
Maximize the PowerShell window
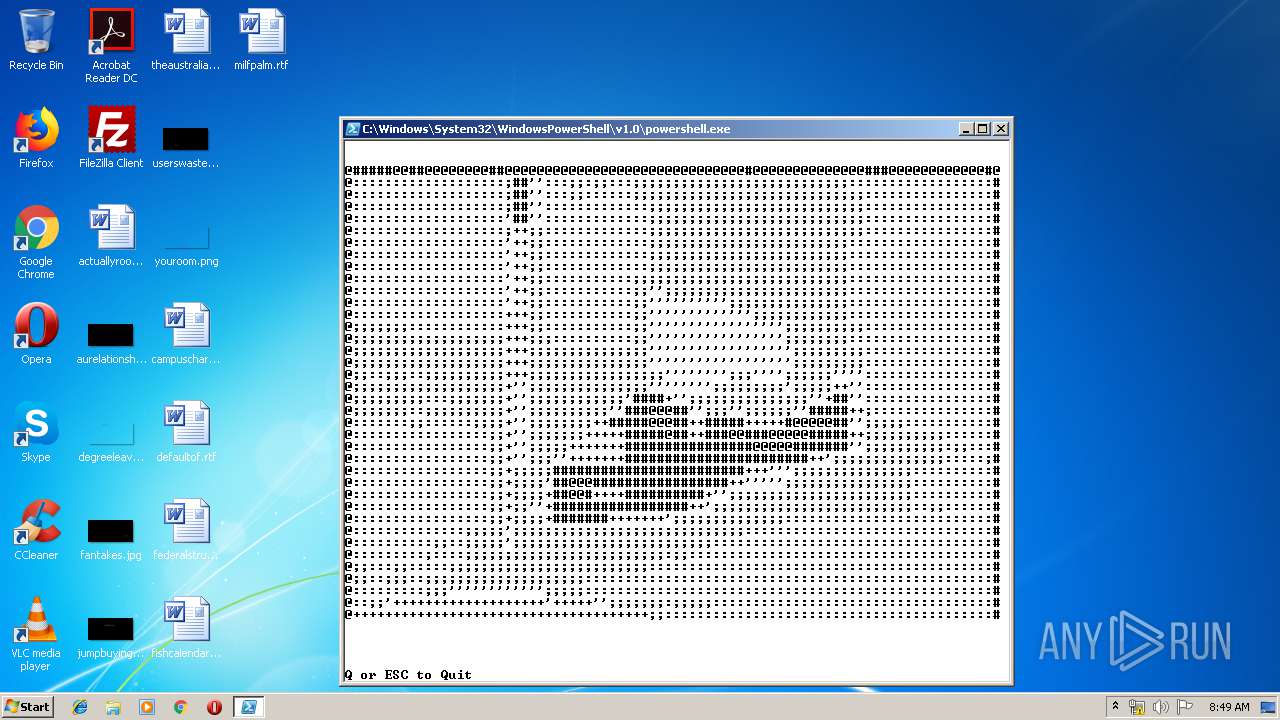[x=983, y=129]
